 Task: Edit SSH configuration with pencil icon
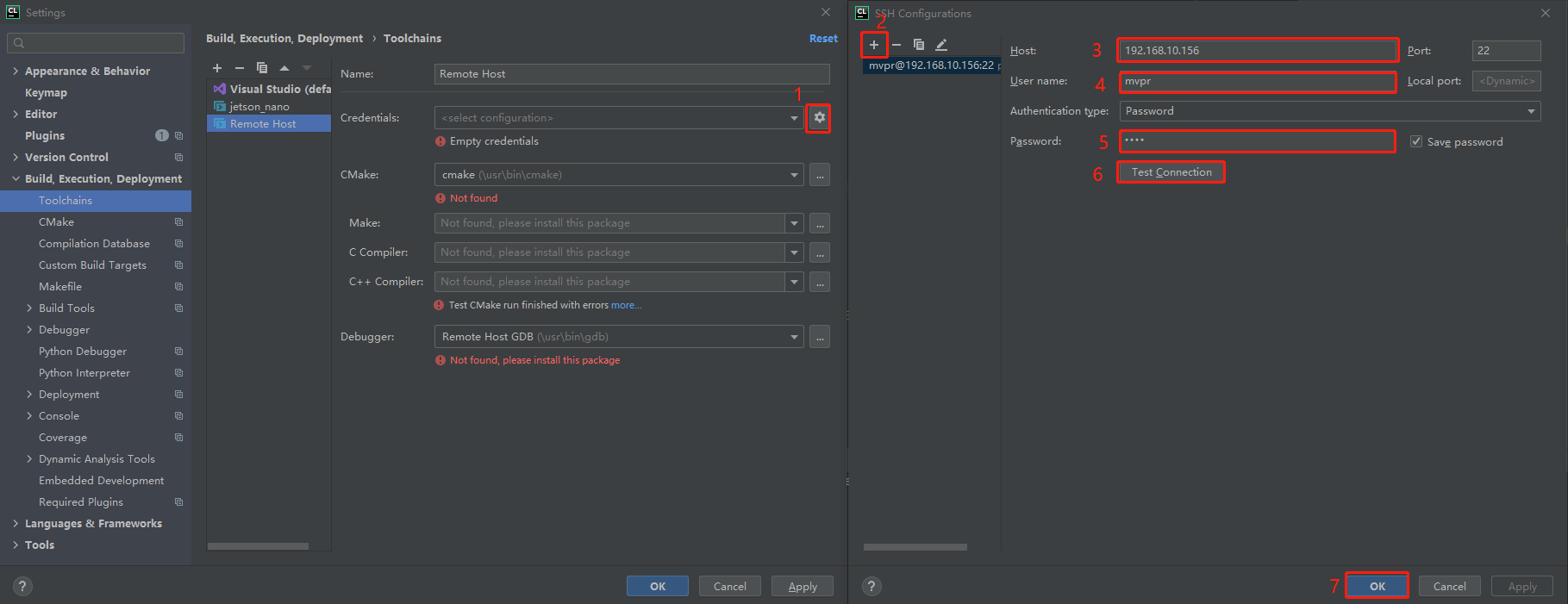pos(941,45)
